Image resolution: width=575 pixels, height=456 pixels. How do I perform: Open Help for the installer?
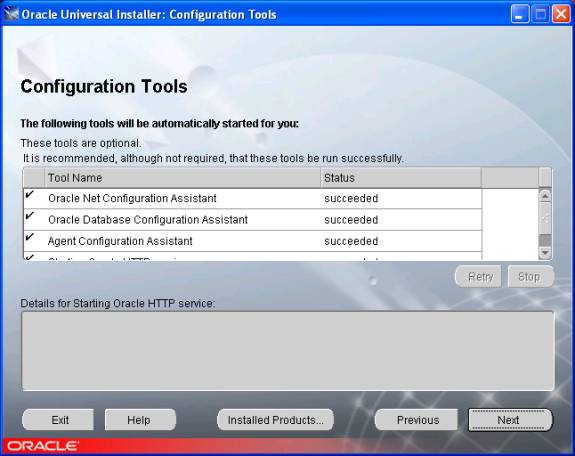point(140,420)
